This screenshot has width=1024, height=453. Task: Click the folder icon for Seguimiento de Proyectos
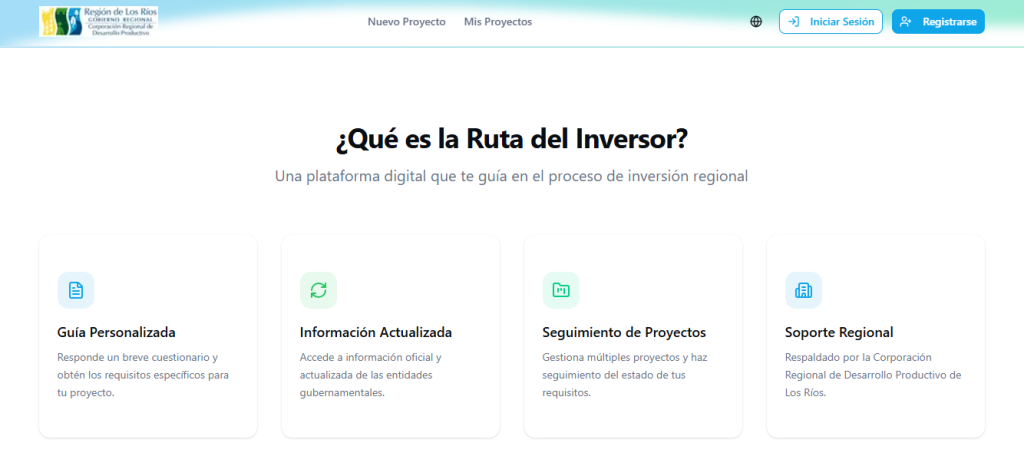click(x=561, y=290)
